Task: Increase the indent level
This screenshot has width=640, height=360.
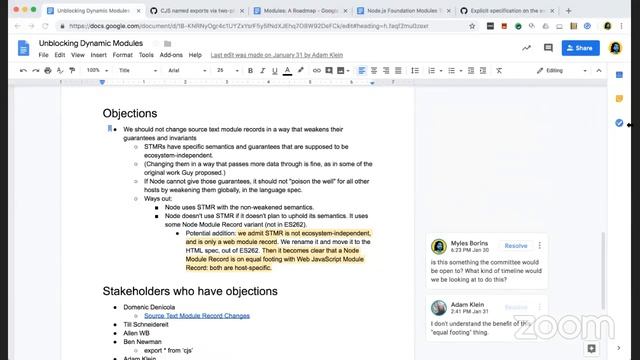Action: (483, 71)
